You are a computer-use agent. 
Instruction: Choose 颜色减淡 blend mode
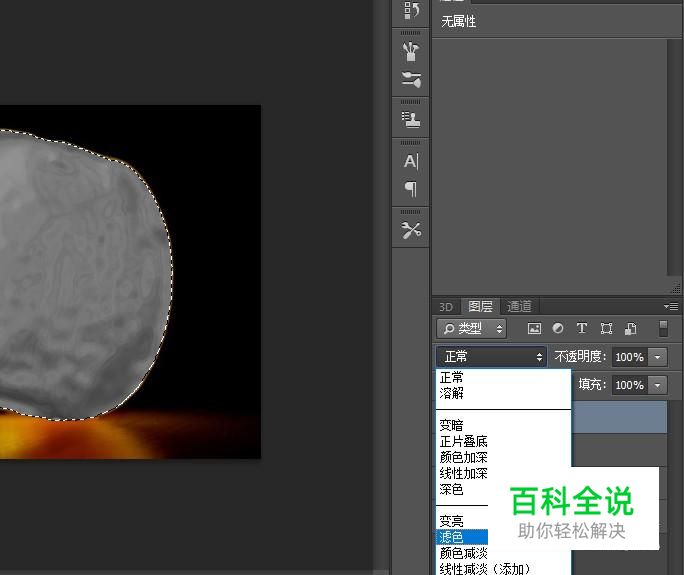click(x=462, y=553)
